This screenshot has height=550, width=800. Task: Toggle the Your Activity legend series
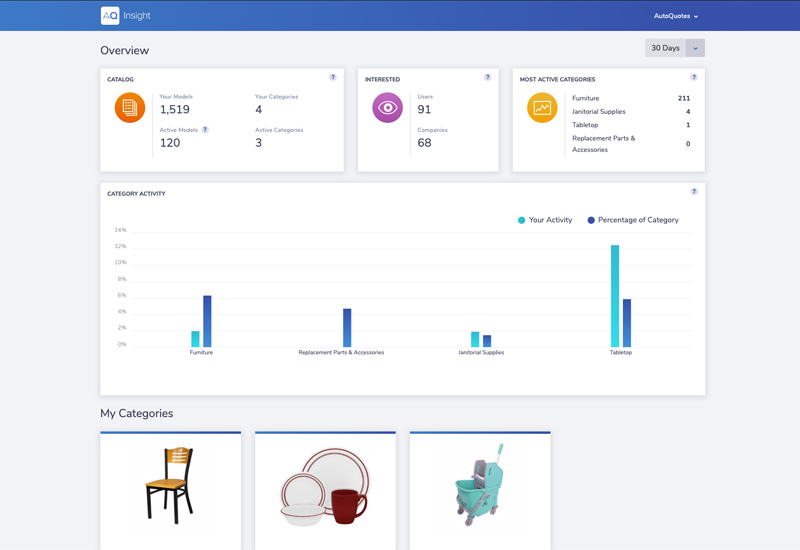[x=545, y=220]
